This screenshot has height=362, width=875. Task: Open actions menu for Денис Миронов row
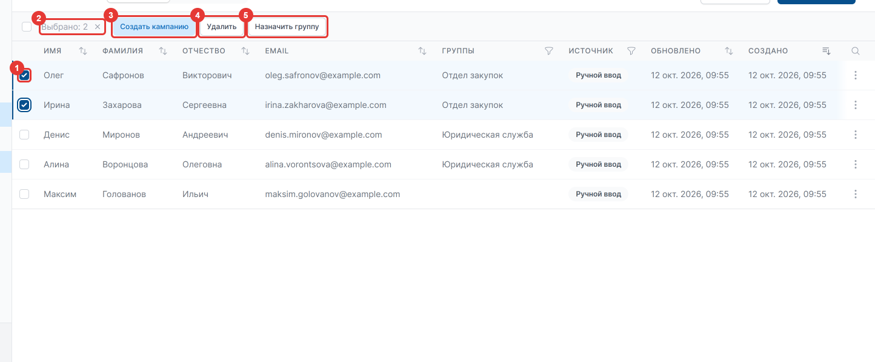coord(855,134)
